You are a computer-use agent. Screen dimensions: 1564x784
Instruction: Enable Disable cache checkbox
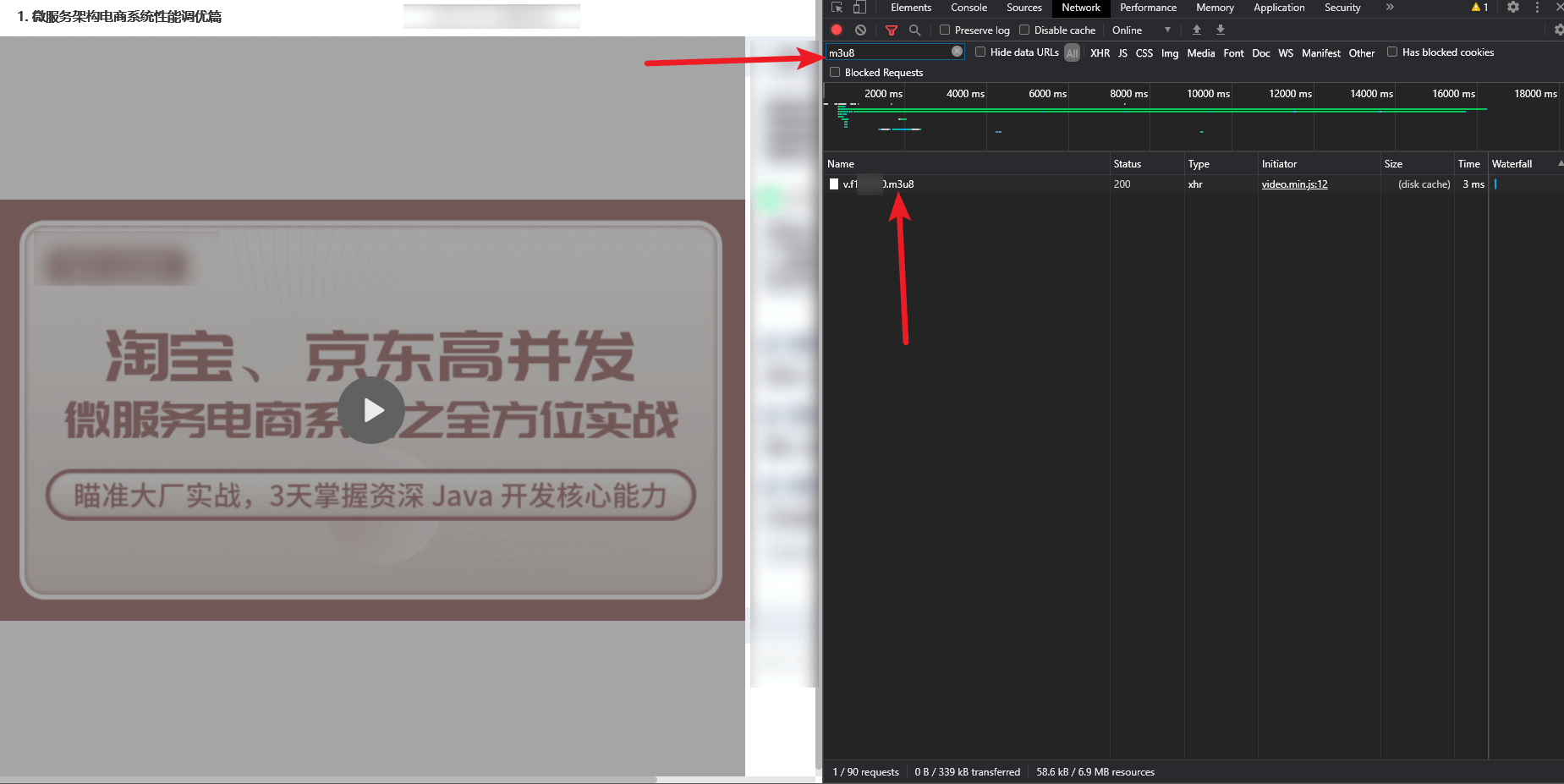[x=1024, y=30]
